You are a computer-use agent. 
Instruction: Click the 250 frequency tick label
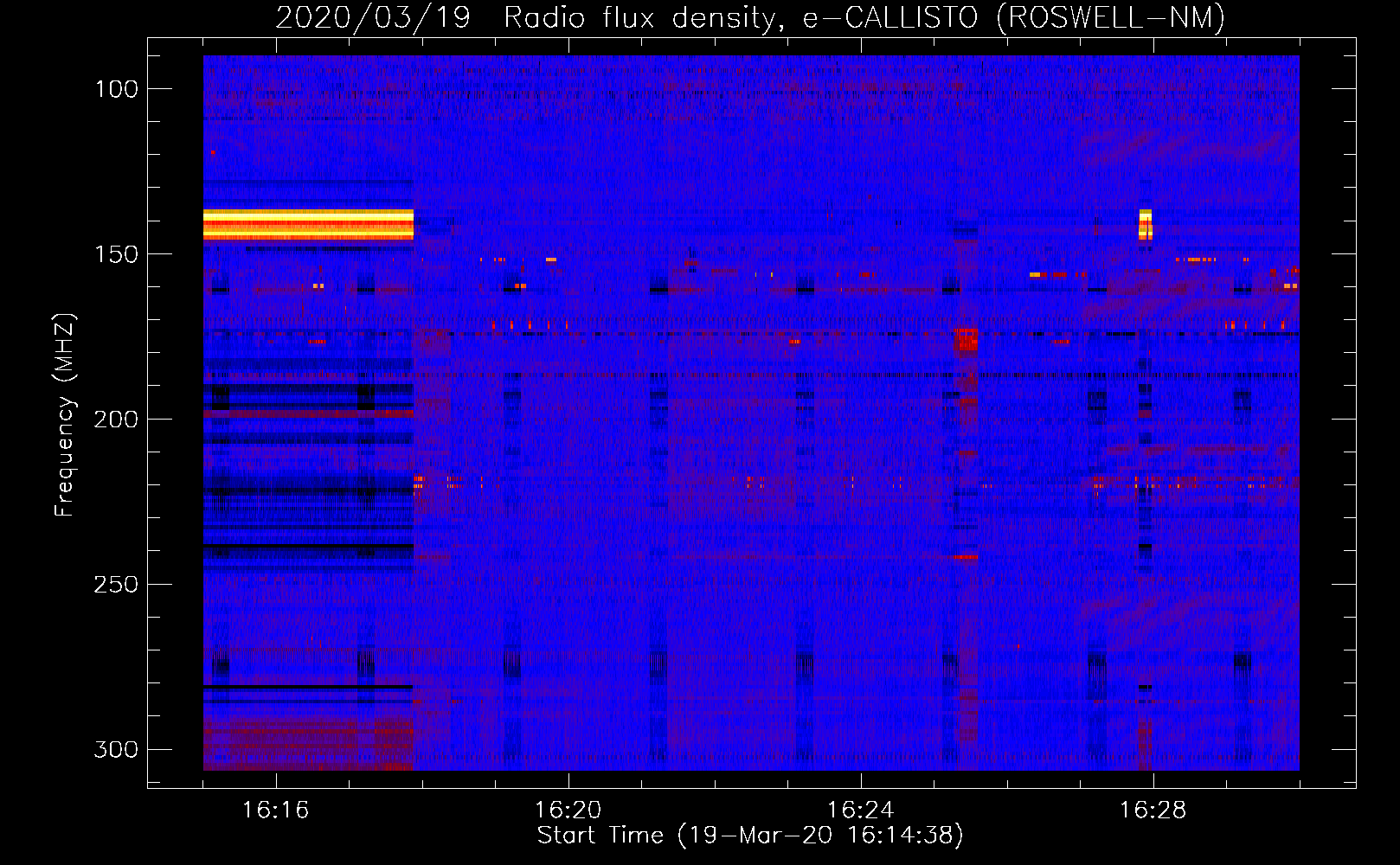pos(117,585)
